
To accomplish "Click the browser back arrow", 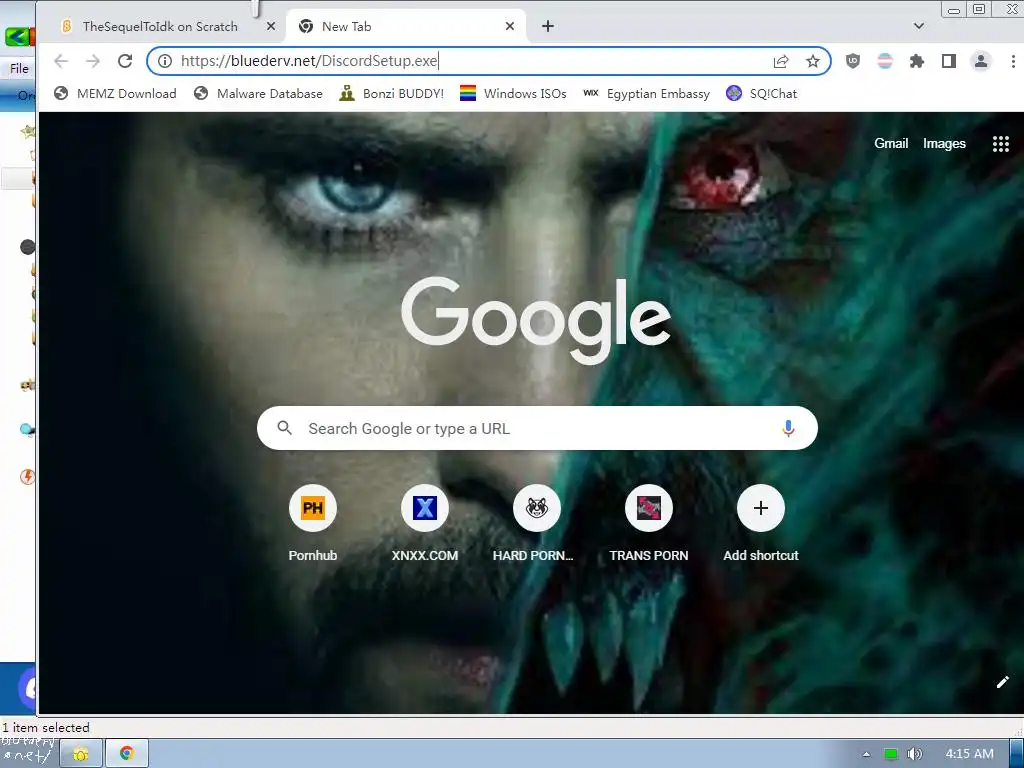I will 61,61.
